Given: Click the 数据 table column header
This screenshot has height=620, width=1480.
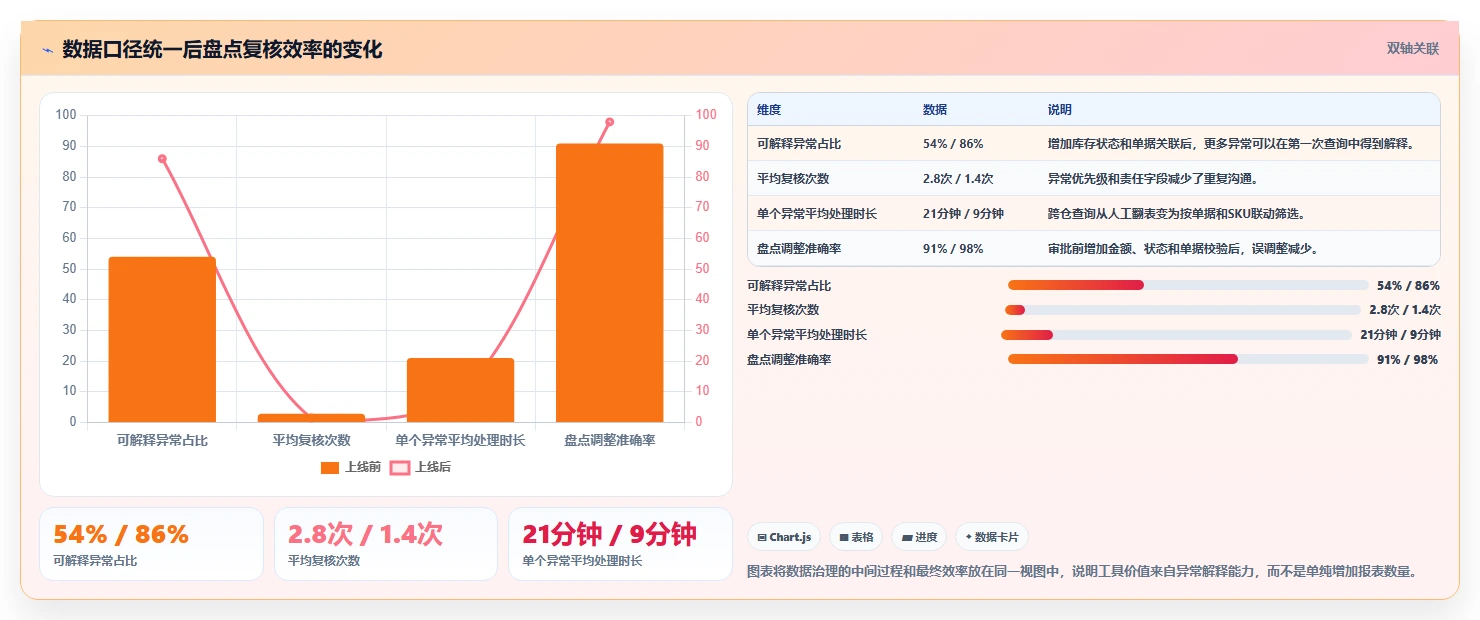Looking at the screenshot, I should [935, 109].
